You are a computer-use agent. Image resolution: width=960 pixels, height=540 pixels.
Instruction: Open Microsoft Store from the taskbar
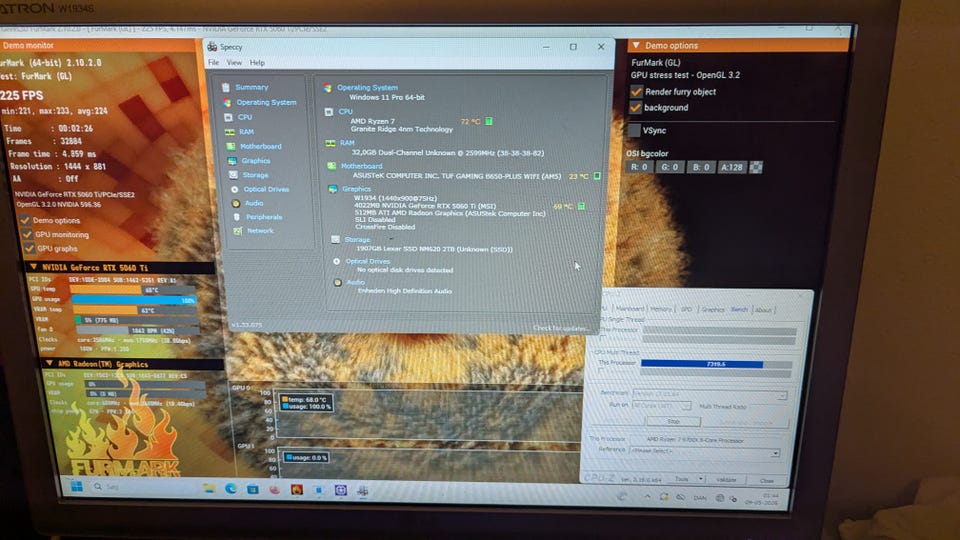(253, 489)
